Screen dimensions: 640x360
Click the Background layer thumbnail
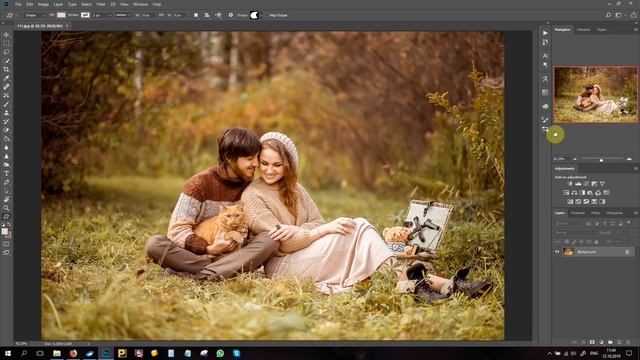[x=569, y=252]
